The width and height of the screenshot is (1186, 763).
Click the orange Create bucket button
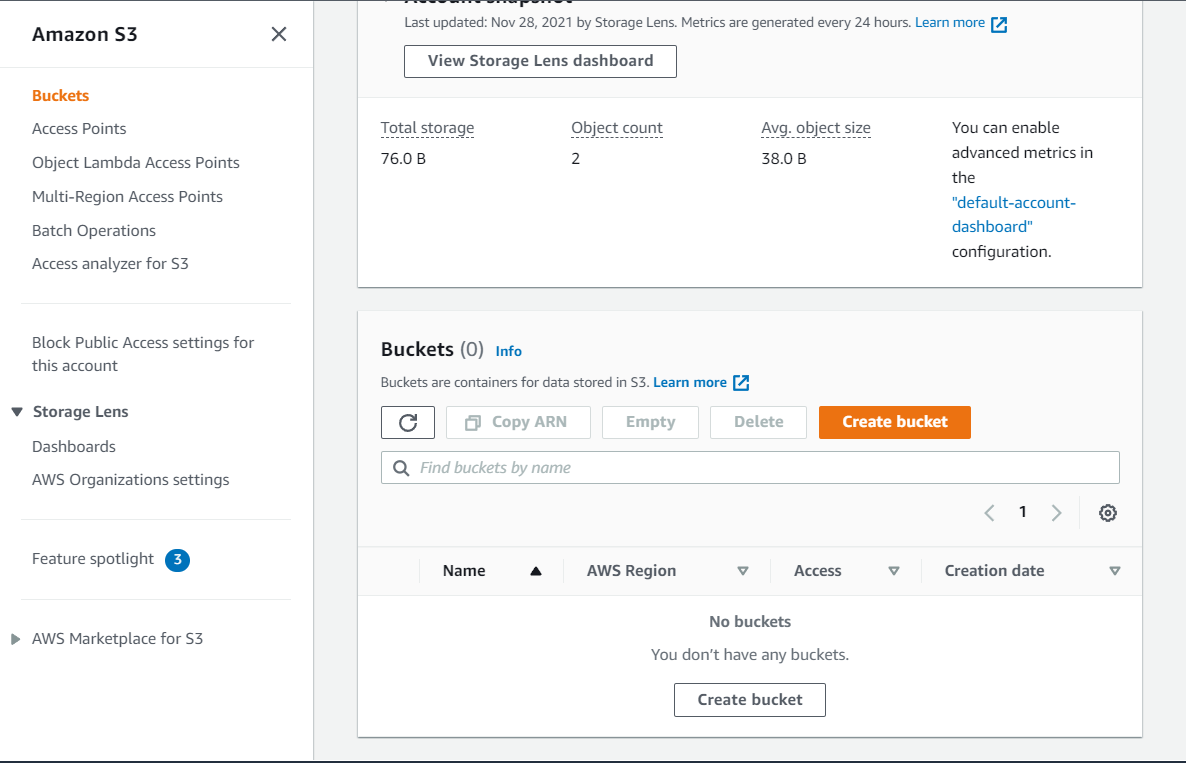pos(894,422)
